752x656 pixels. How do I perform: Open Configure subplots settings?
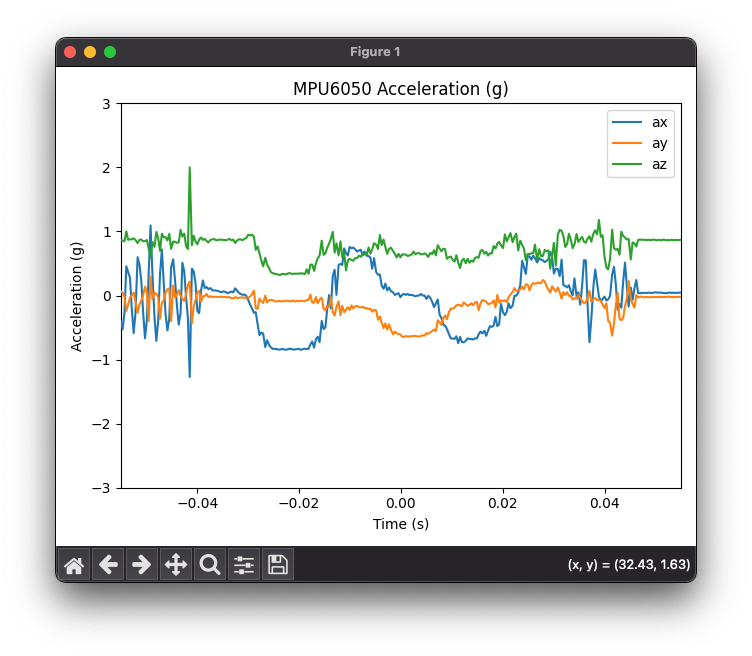244,564
